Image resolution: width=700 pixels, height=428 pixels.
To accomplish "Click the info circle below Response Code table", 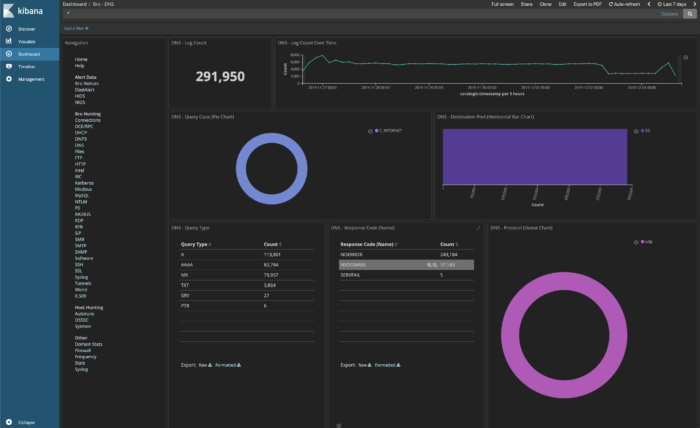I will pos(339,425).
